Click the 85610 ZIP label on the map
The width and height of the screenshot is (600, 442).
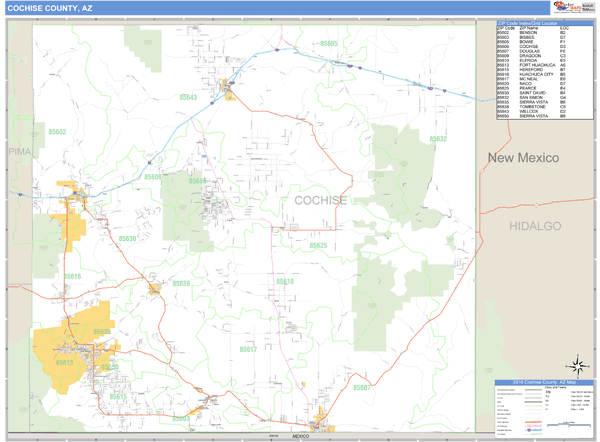285,282
